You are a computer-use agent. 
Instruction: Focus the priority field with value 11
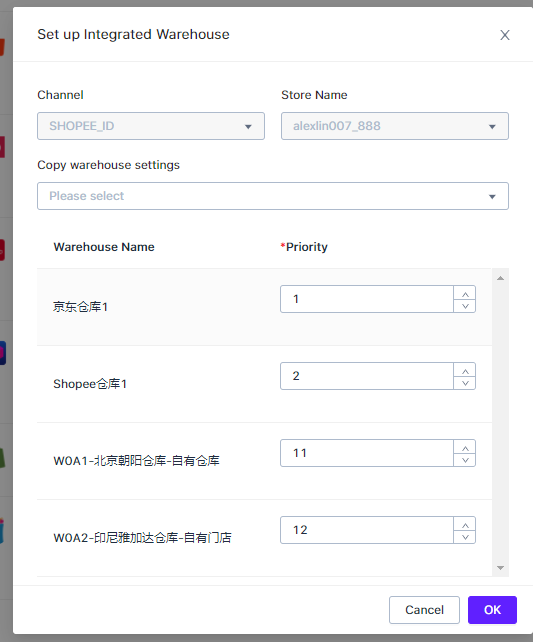367,453
